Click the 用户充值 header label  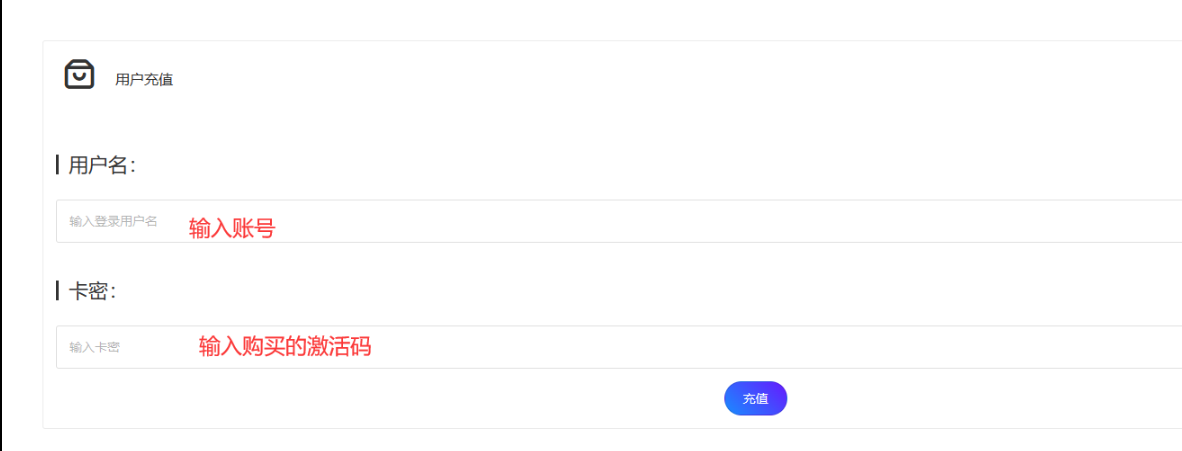click(x=144, y=80)
